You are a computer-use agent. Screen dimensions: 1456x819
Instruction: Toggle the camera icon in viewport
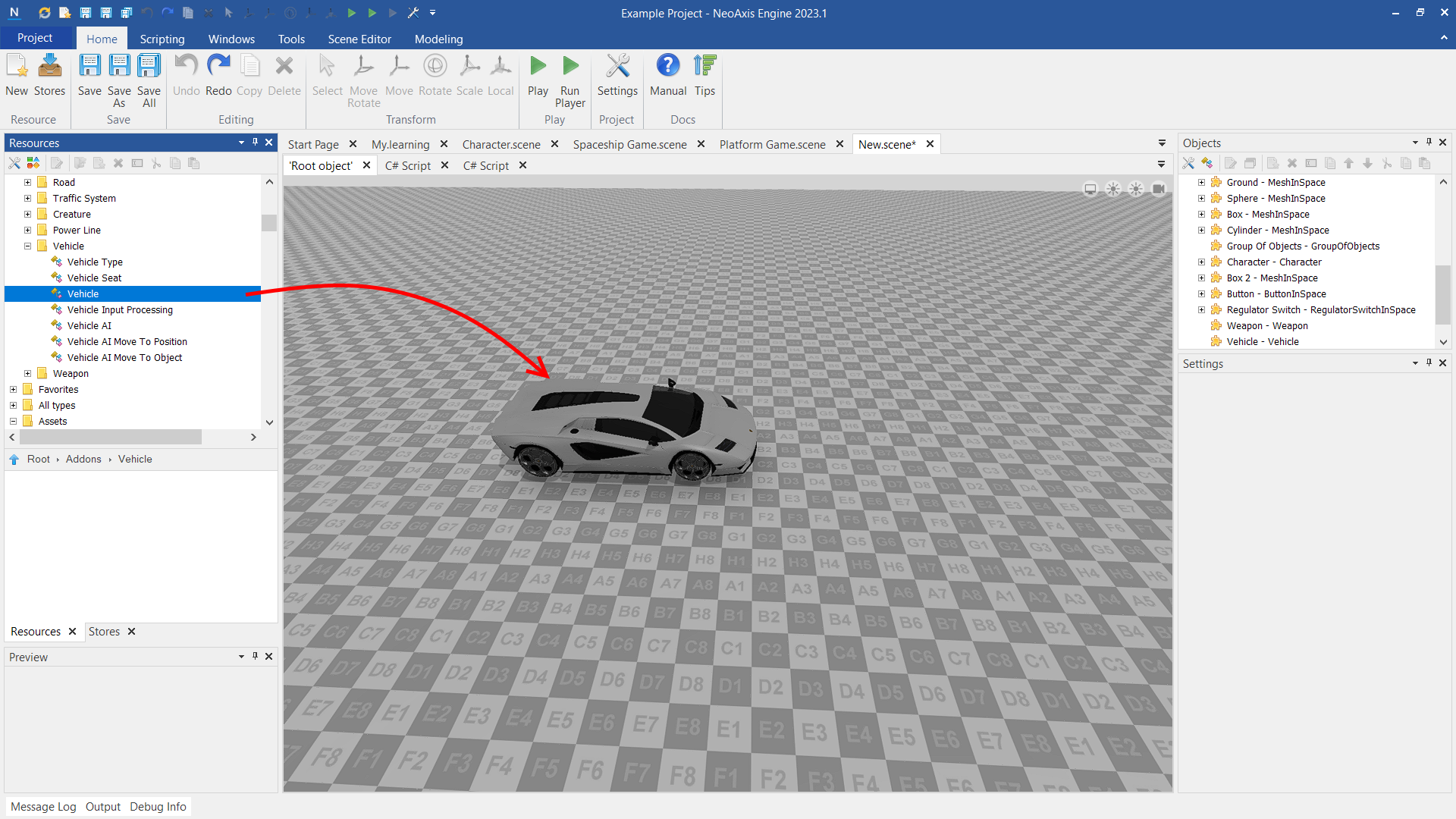[1158, 189]
